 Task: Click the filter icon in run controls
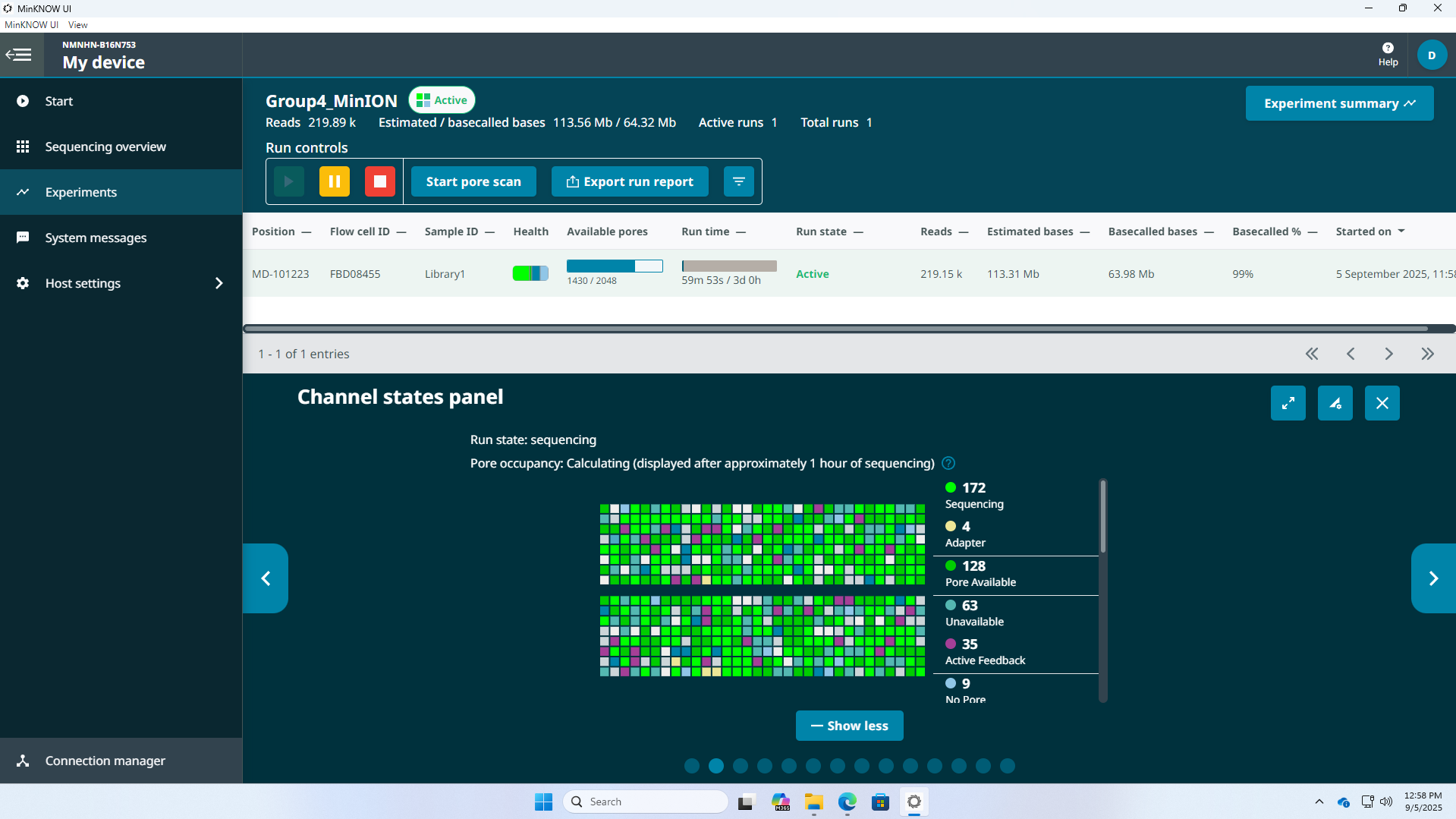click(x=738, y=181)
